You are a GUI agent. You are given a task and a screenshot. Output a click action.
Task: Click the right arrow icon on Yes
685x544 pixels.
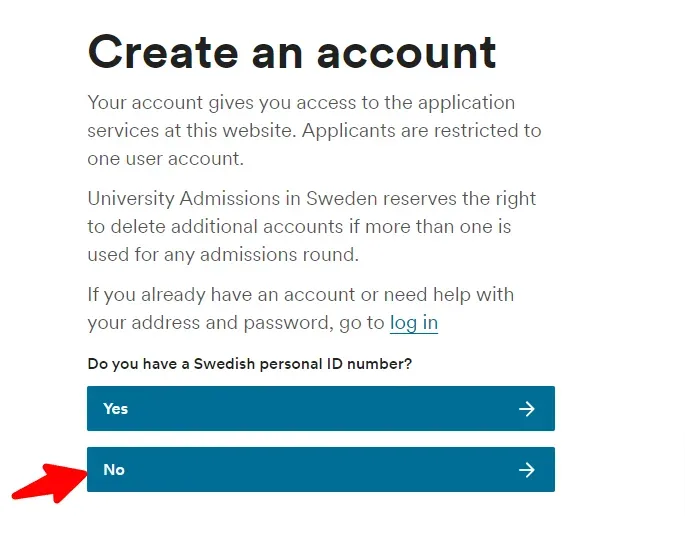click(x=527, y=408)
